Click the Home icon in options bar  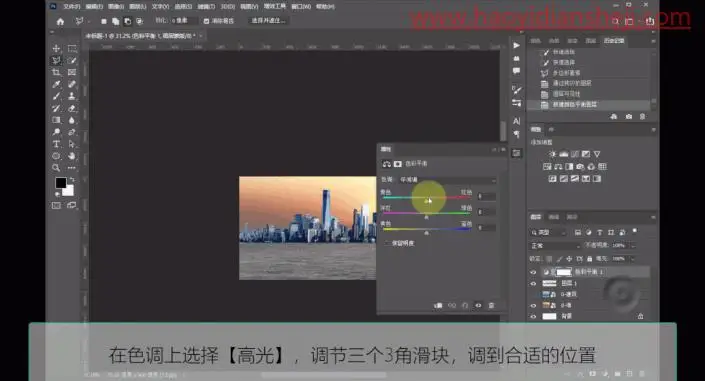pos(60,21)
